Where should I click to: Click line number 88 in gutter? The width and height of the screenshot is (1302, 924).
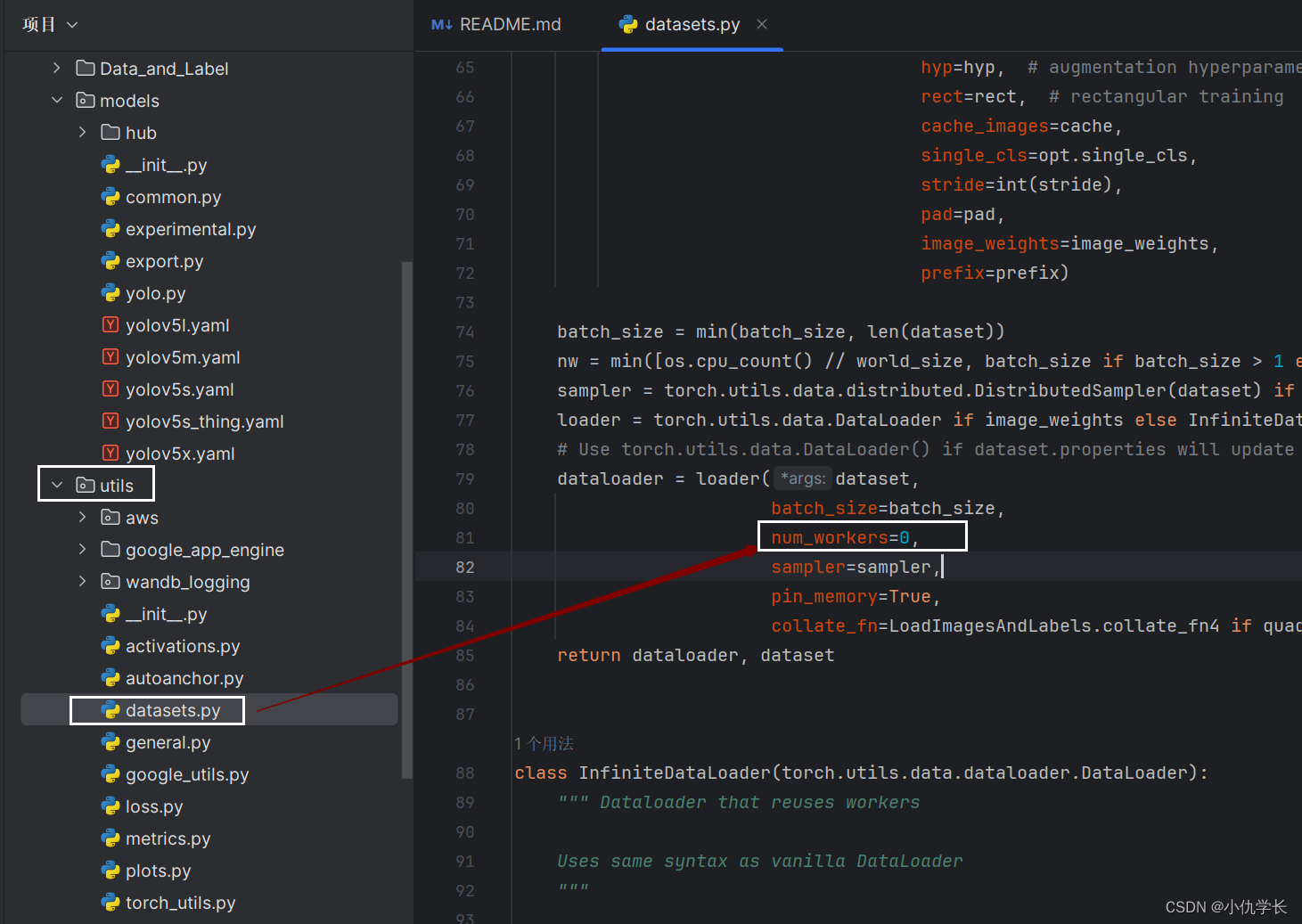click(465, 773)
